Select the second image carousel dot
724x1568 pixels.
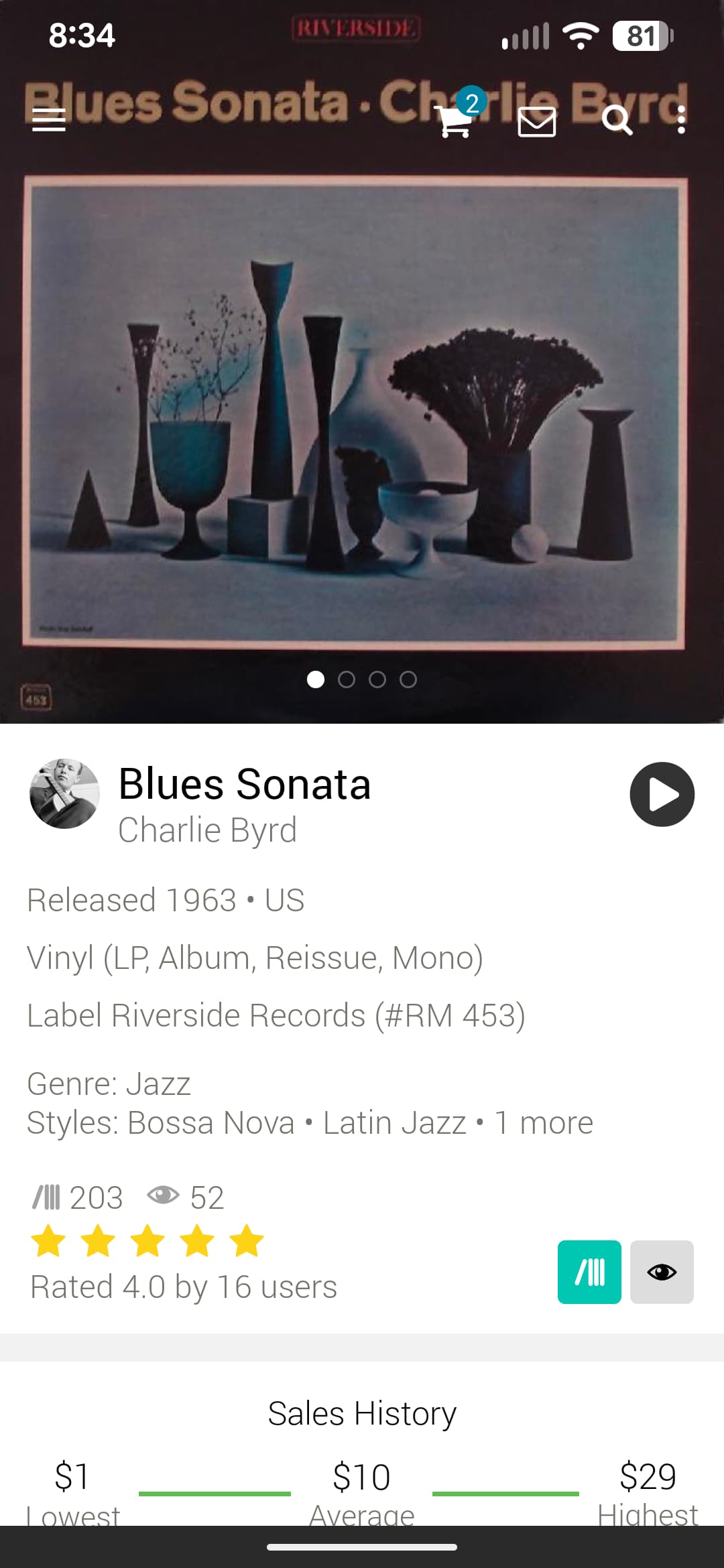tap(347, 679)
